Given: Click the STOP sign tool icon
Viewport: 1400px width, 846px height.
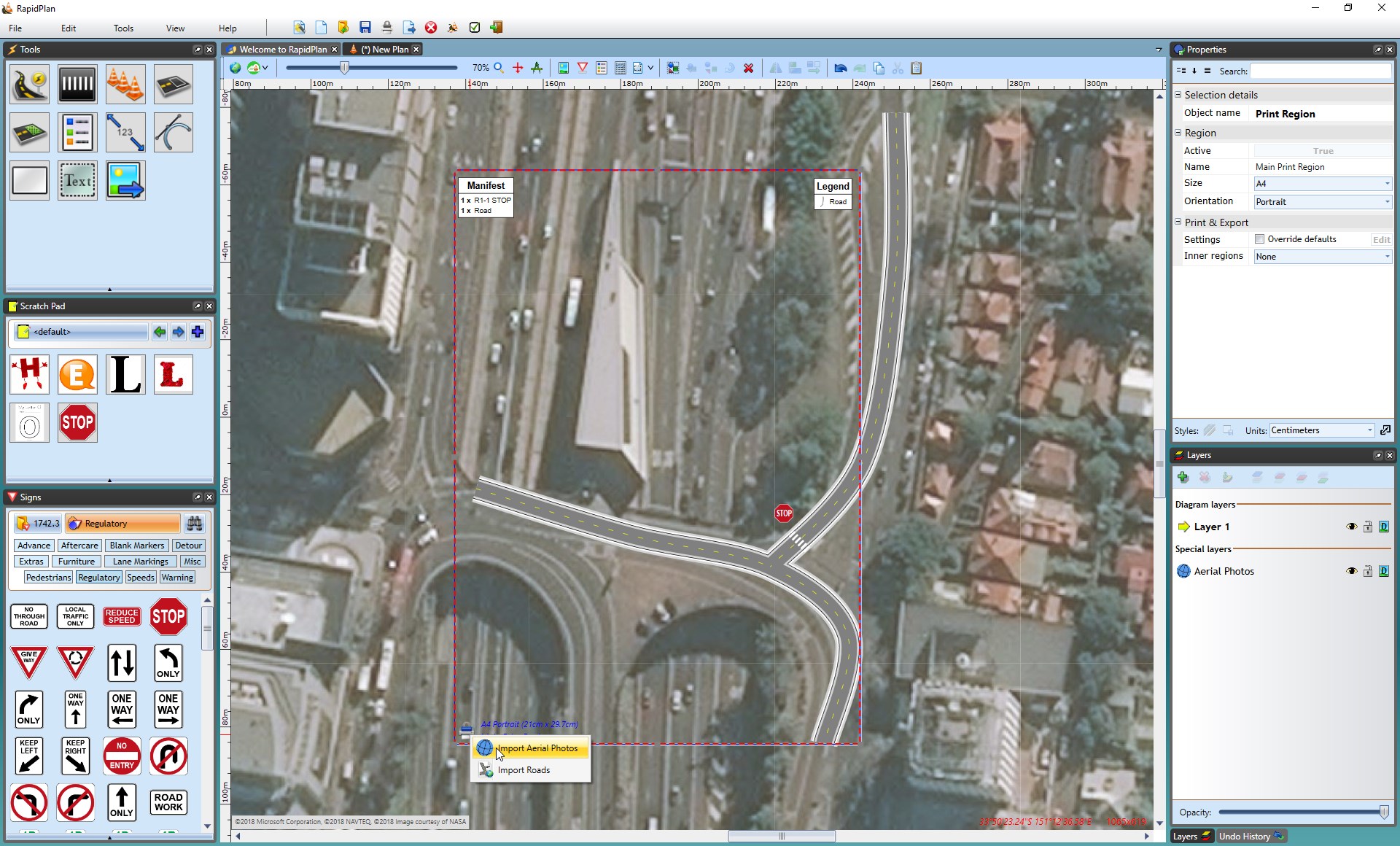Looking at the screenshot, I should (77, 423).
